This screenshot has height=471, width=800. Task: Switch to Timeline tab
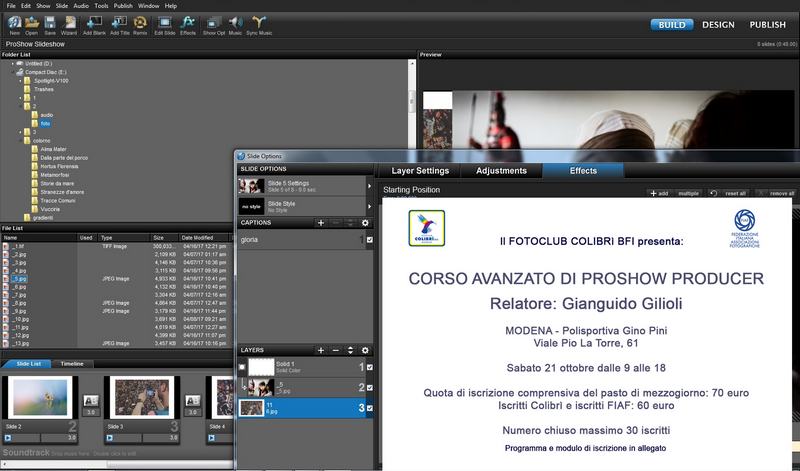tap(72, 364)
